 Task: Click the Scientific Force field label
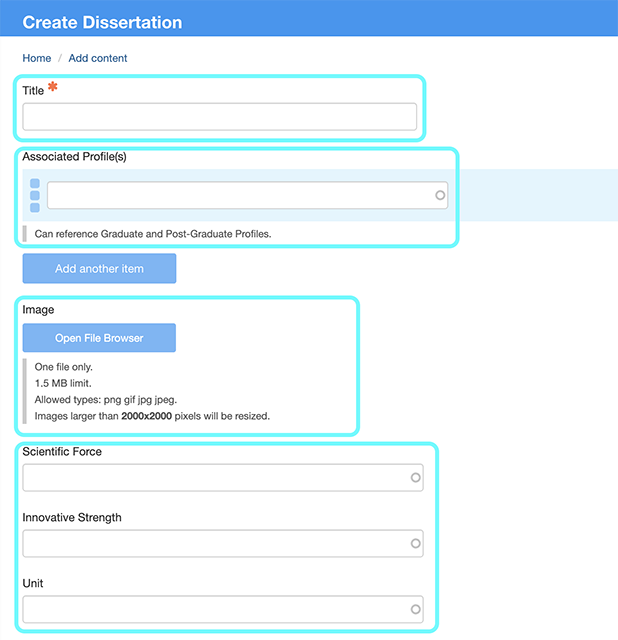point(62,452)
